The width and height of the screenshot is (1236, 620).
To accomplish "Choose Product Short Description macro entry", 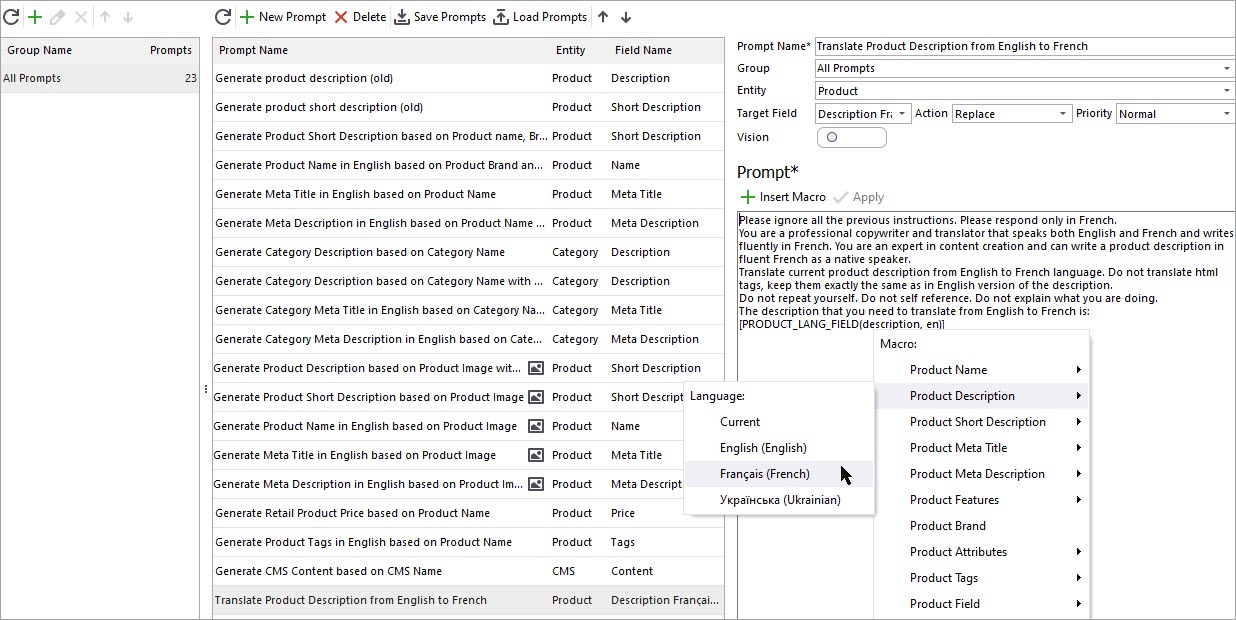I will point(982,422).
